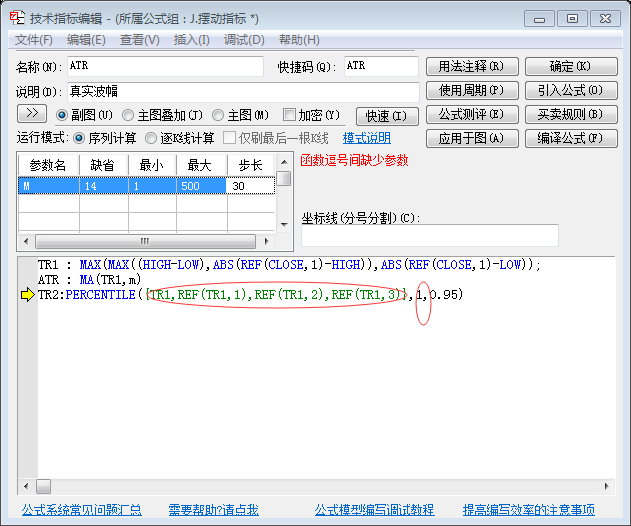
Task: Open 公式测评 evaluation
Action: pos(472,115)
